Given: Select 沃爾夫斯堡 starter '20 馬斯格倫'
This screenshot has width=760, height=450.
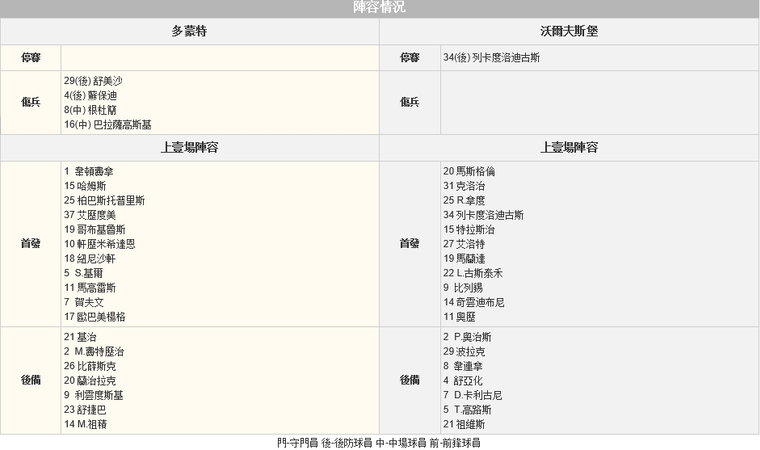Looking at the screenshot, I should pos(469,171).
